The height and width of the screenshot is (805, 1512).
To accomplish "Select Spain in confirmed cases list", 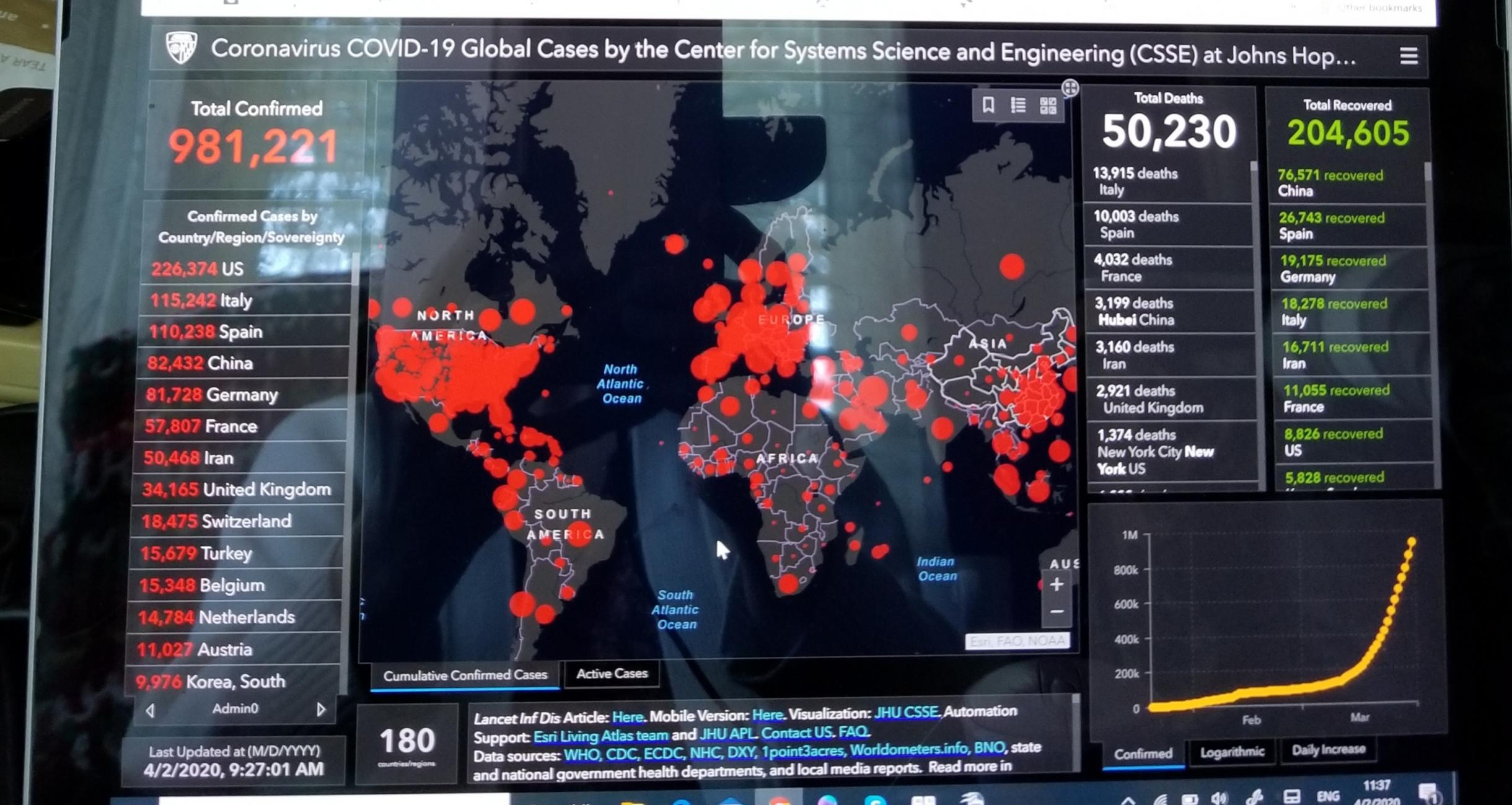I will 244,332.
